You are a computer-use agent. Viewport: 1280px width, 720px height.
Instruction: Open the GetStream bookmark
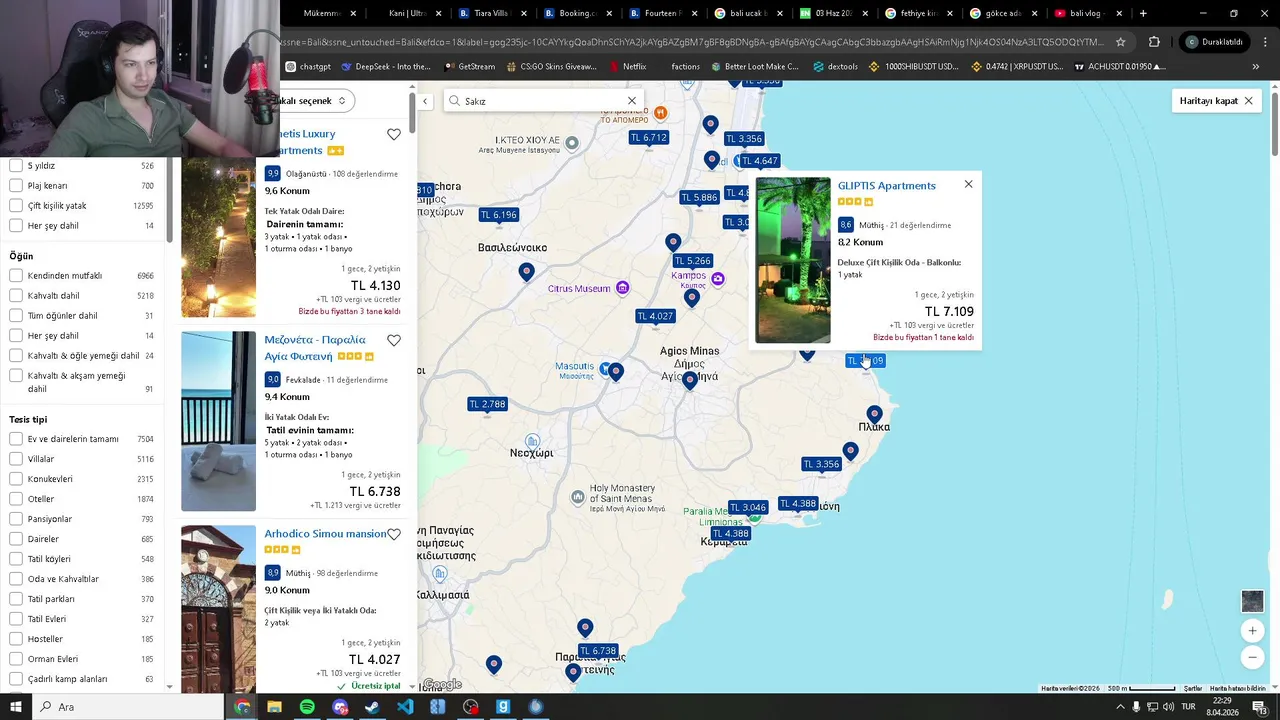469,67
